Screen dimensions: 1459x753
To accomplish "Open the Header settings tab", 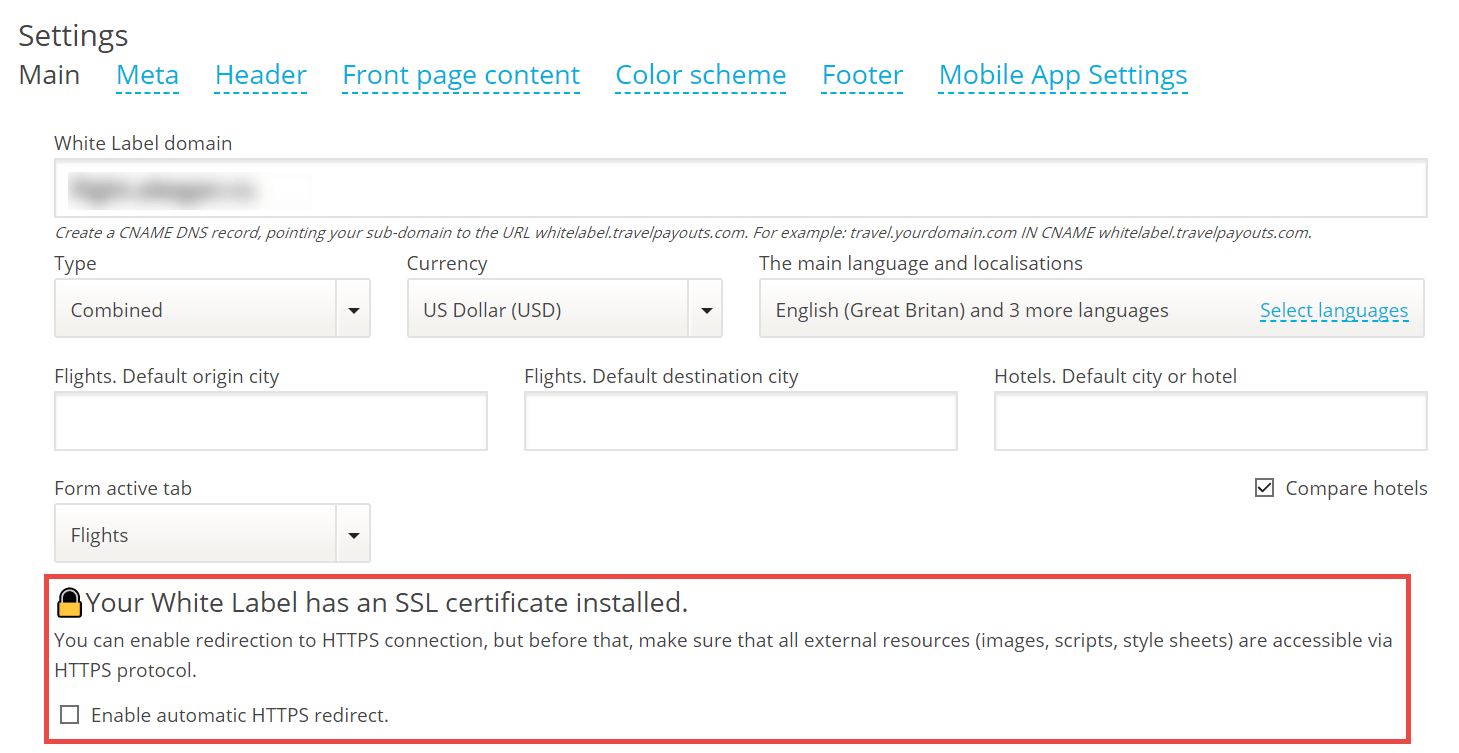I will click(x=260, y=75).
